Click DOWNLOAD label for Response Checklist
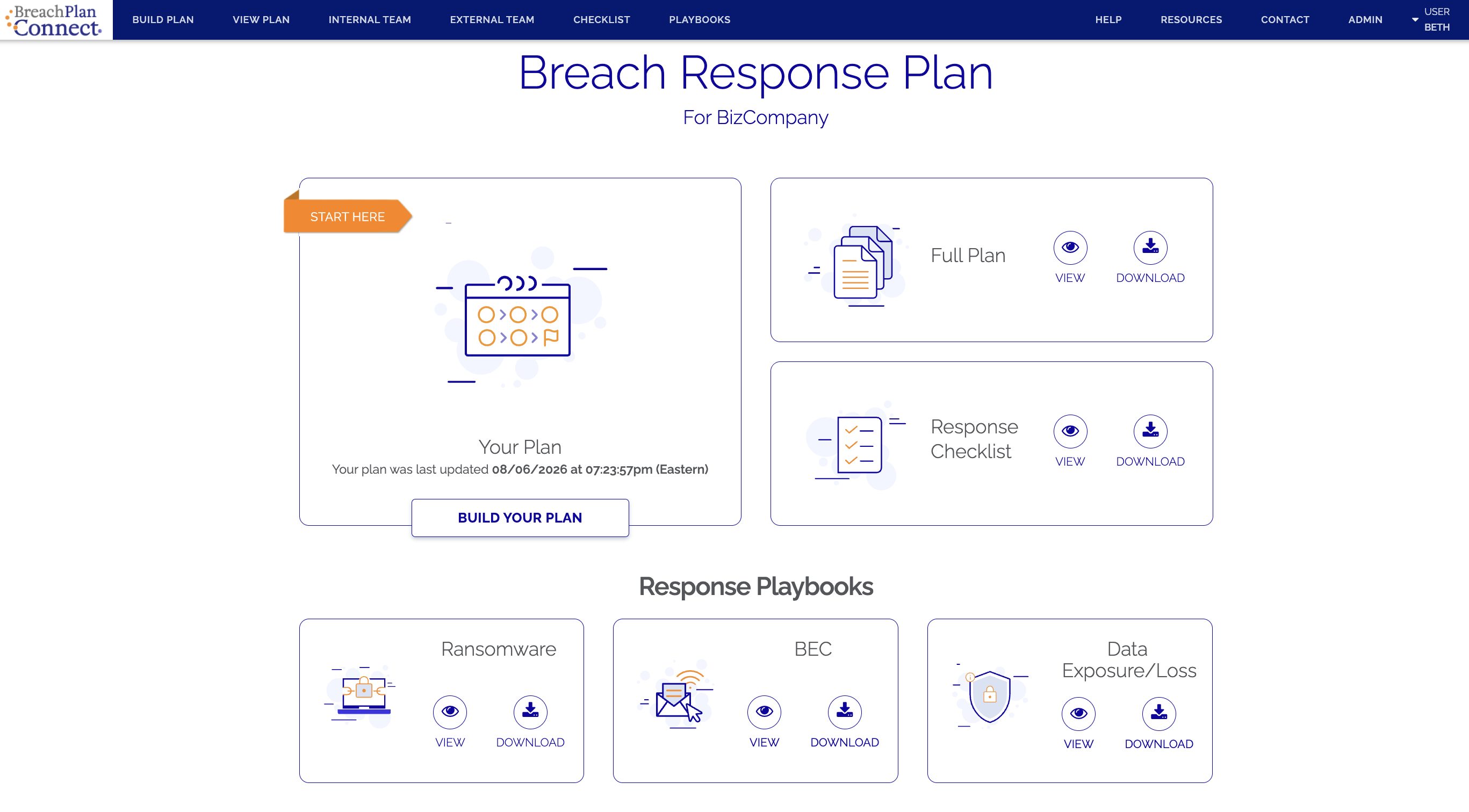The width and height of the screenshot is (1469, 812). click(x=1150, y=461)
